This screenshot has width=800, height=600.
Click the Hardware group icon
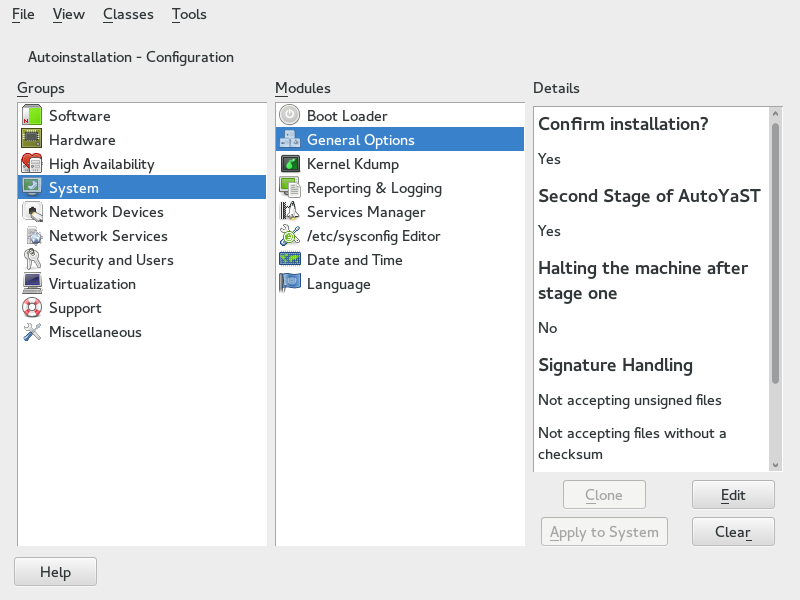[x=30, y=140]
